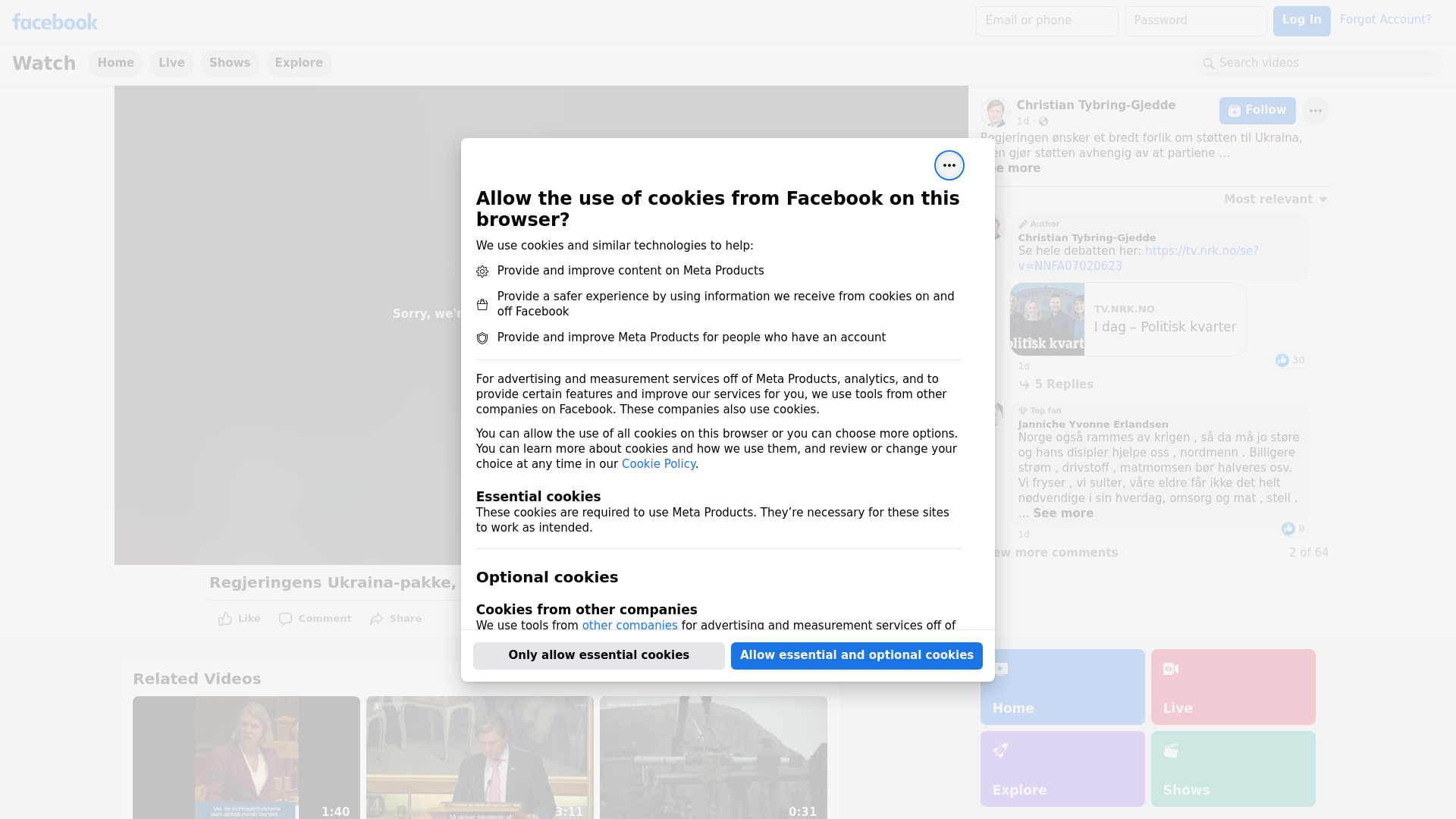Open the 1:40 related video thumbnail

246,758
